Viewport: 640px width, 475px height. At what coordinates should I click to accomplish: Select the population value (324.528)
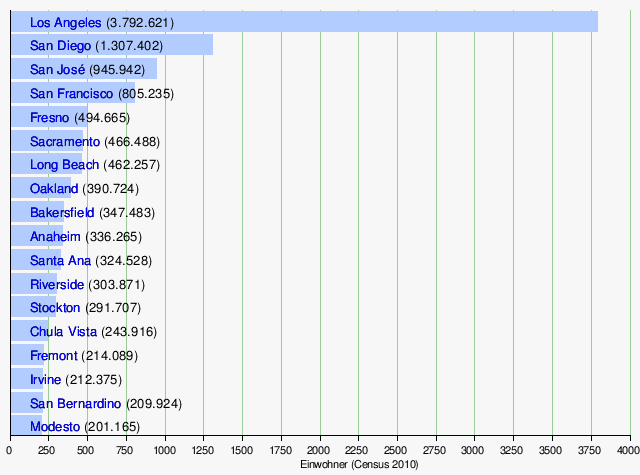tap(124, 260)
